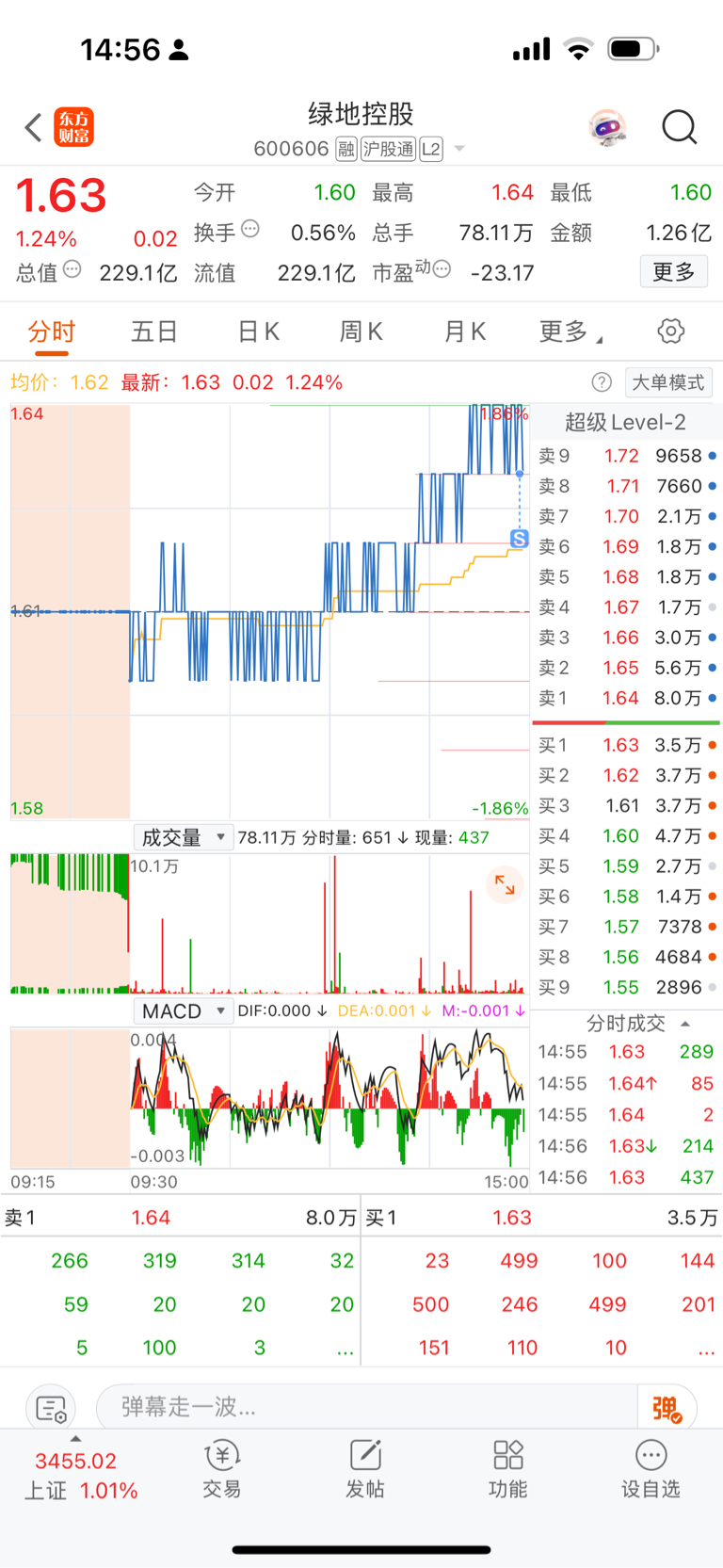Tap the MACD histogram chart
The width and height of the screenshot is (723, 1568).
(x=269, y=1098)
